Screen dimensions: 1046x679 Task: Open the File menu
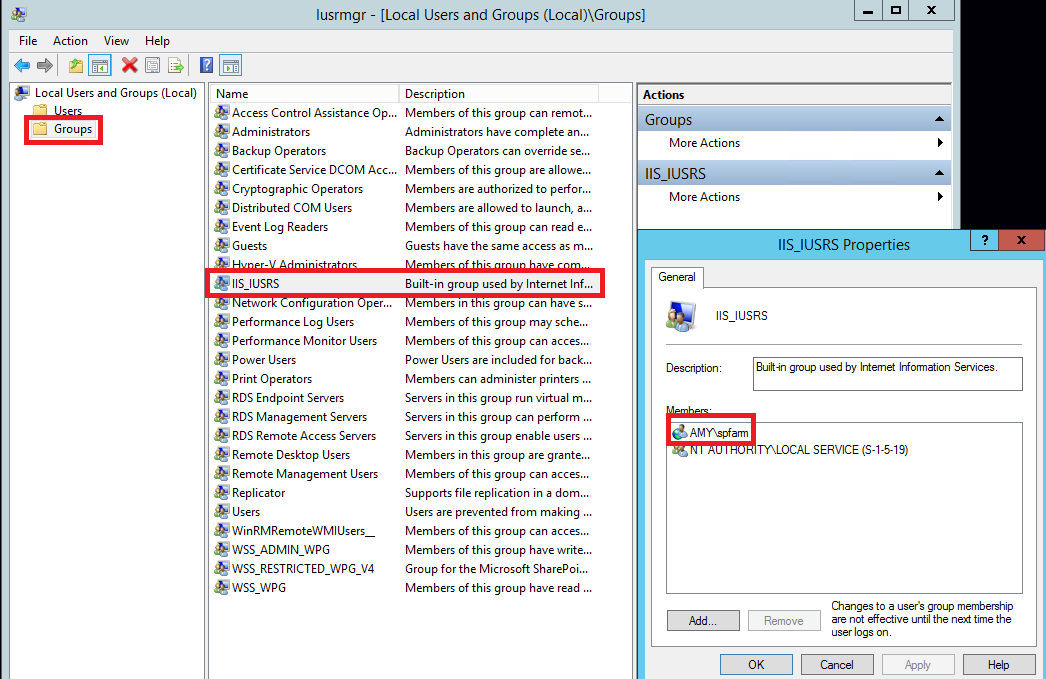[28, 41]
